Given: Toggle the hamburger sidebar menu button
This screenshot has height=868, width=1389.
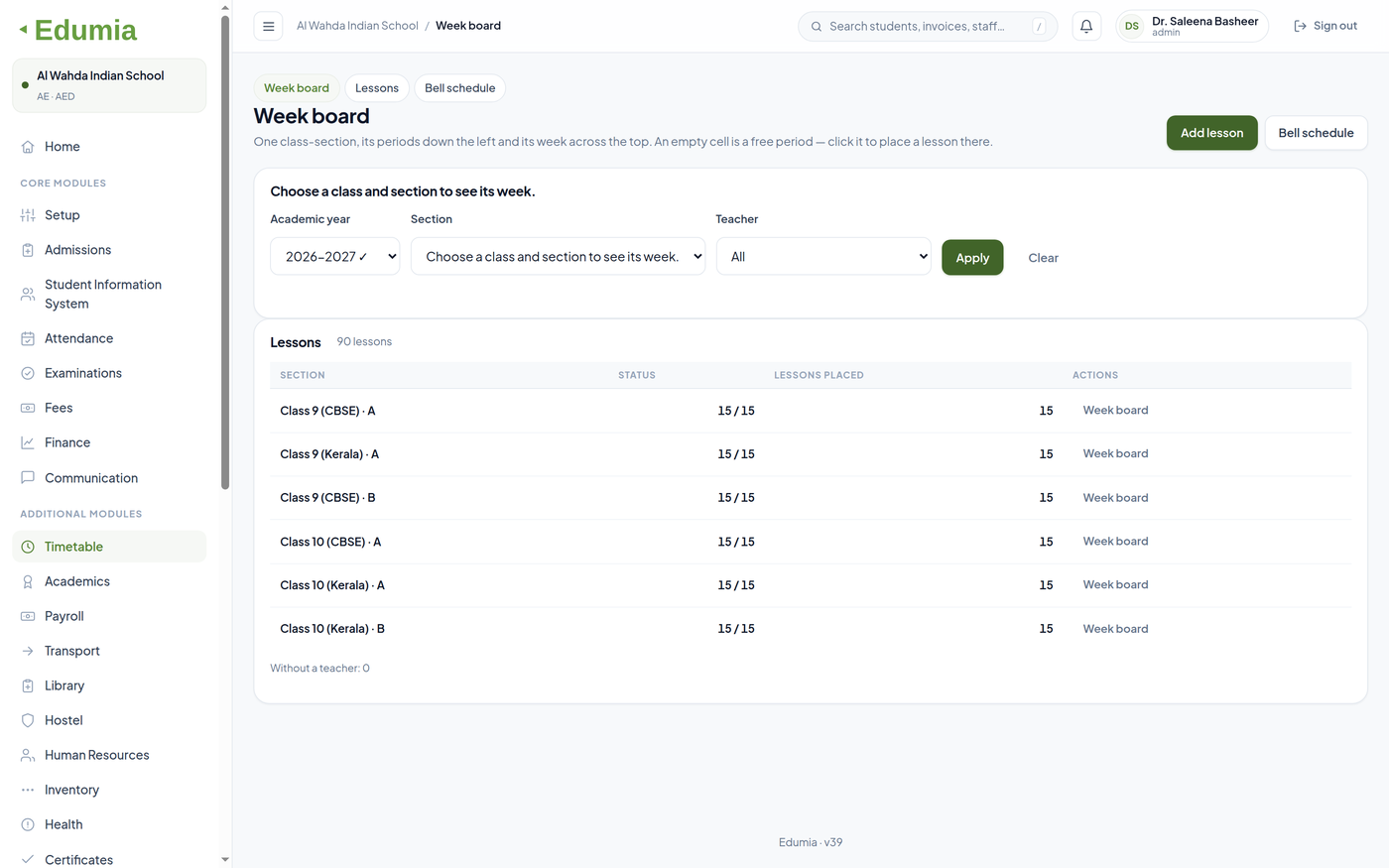Looking at the screenshot, I should (x=268, y=27).
